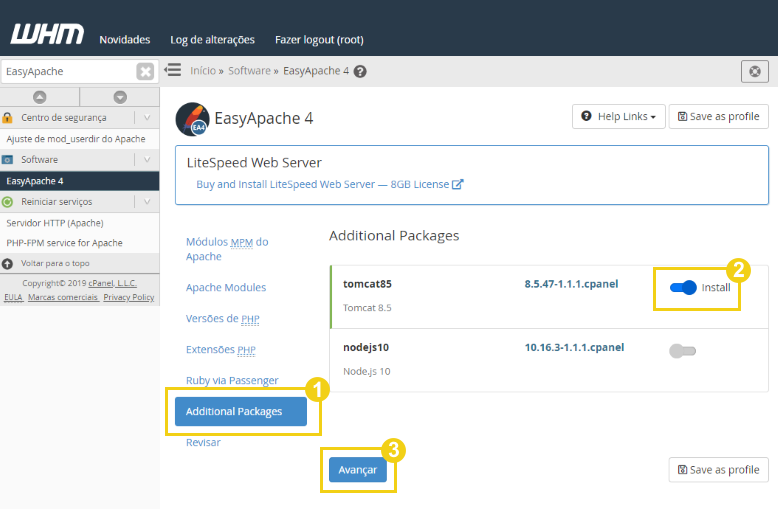Switch to Extensões PHP
The width and height of the screenshot is (778, 509).
(221, 350)
